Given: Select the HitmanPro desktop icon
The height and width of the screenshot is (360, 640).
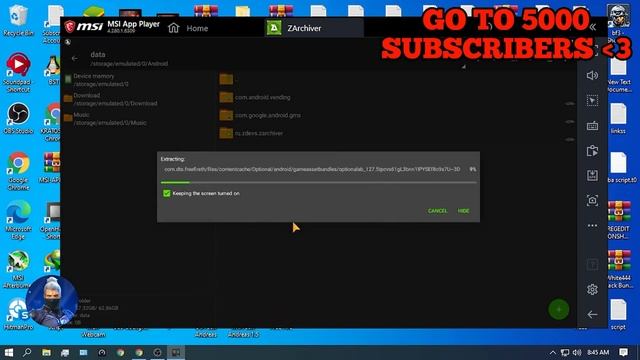Looking at the screenshot, I should point(18,314).
